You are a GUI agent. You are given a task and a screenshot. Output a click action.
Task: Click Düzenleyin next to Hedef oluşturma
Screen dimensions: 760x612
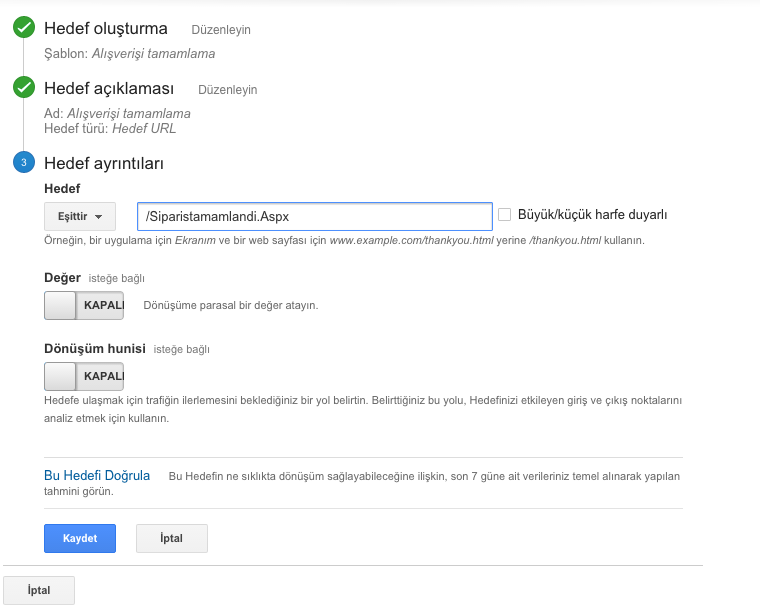point(221,30)
